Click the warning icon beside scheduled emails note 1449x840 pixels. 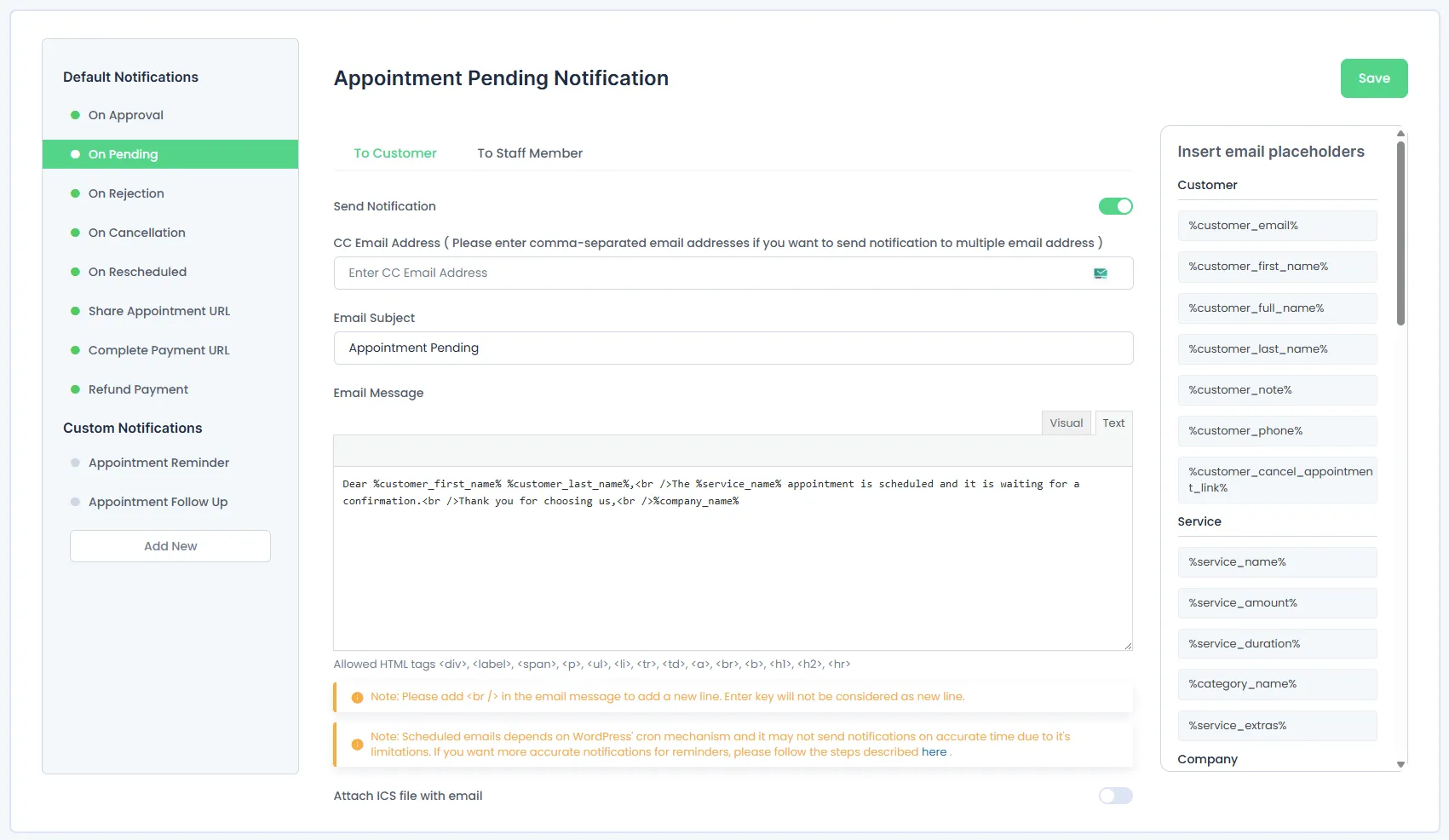[358, 745]
